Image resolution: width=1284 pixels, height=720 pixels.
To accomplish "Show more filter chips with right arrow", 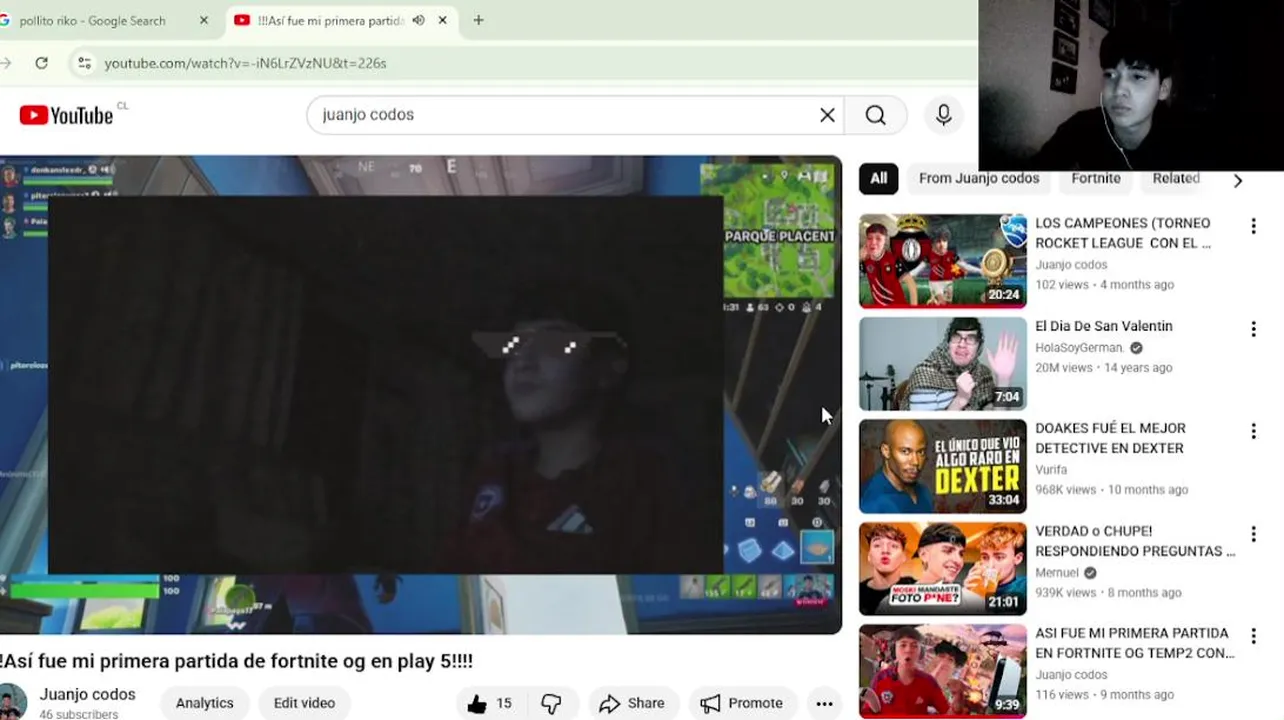I will tap(1238, 180).
